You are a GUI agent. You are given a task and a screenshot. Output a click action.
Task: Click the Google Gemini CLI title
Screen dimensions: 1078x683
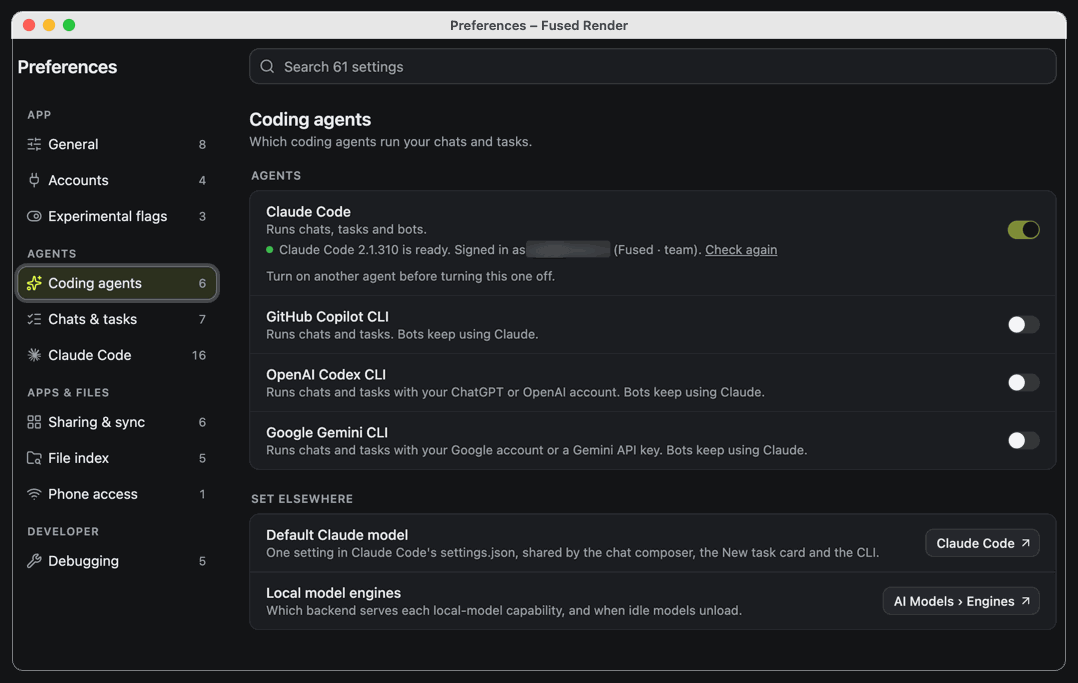(x=327, y=432)
